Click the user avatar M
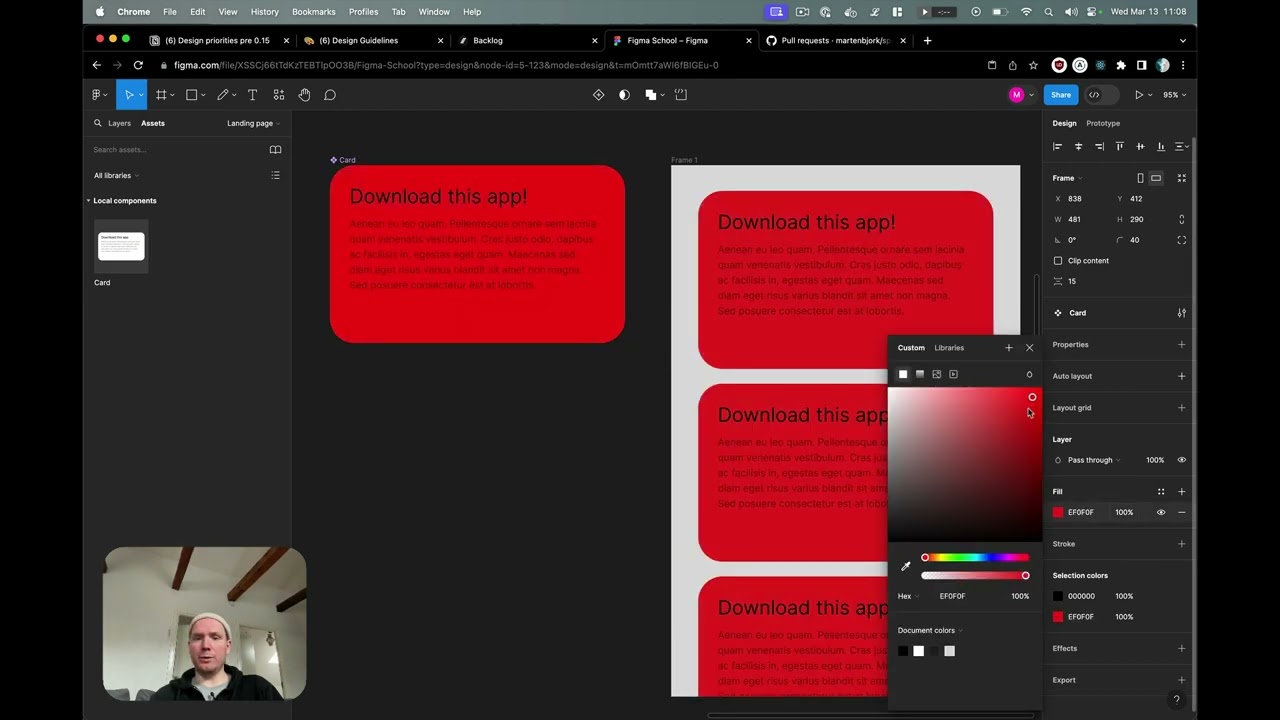Image resolution: width=1280 pixels, height=720 pixels. coord(1017,95)
